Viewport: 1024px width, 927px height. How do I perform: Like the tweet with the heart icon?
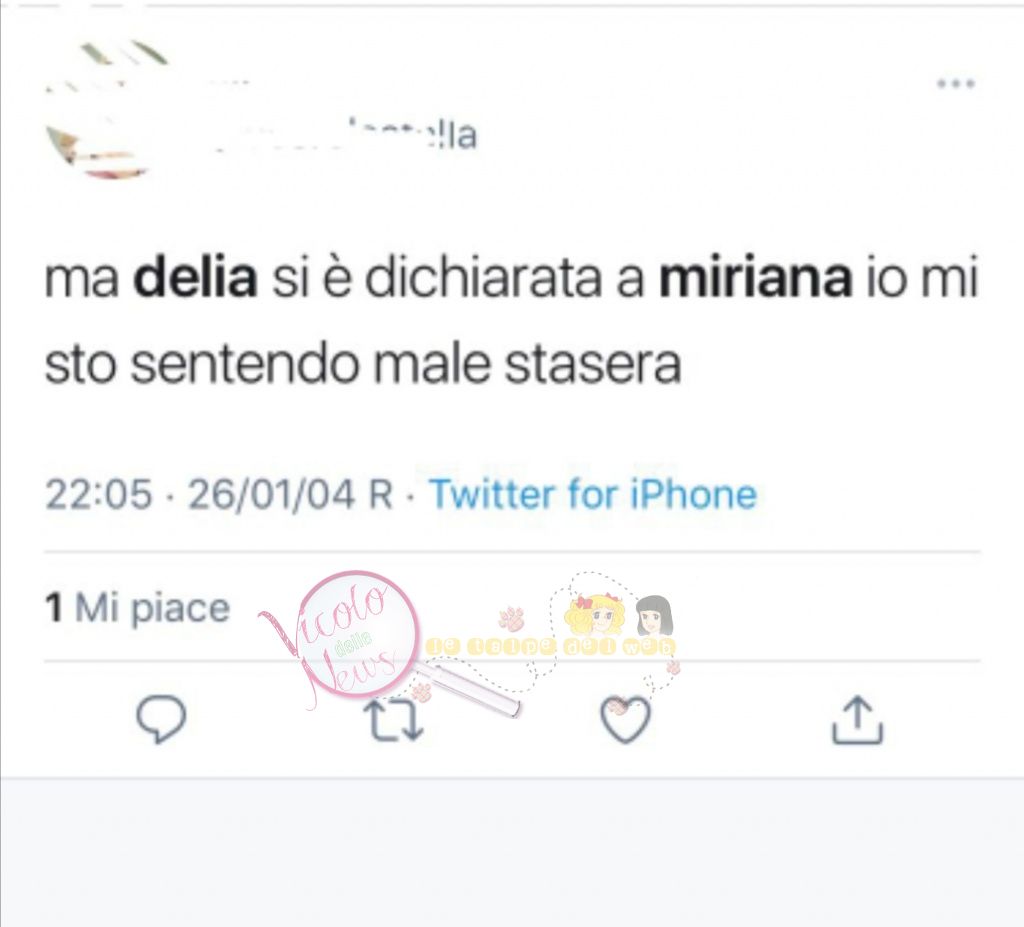[625, 720]
